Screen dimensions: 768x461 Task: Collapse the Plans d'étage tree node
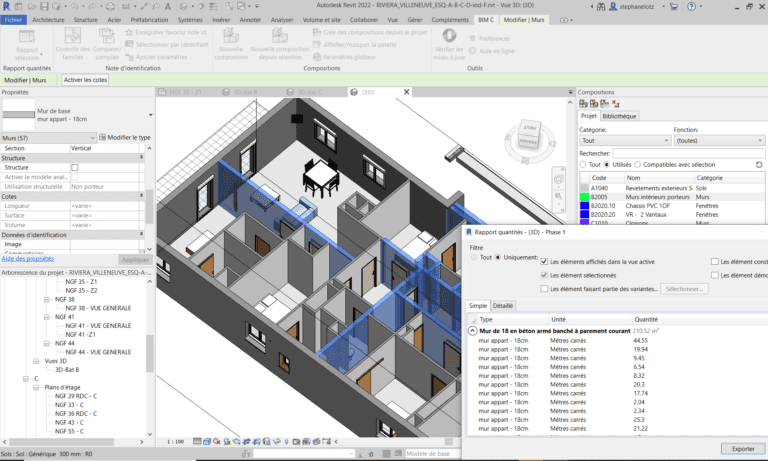[x=36, y=388]
